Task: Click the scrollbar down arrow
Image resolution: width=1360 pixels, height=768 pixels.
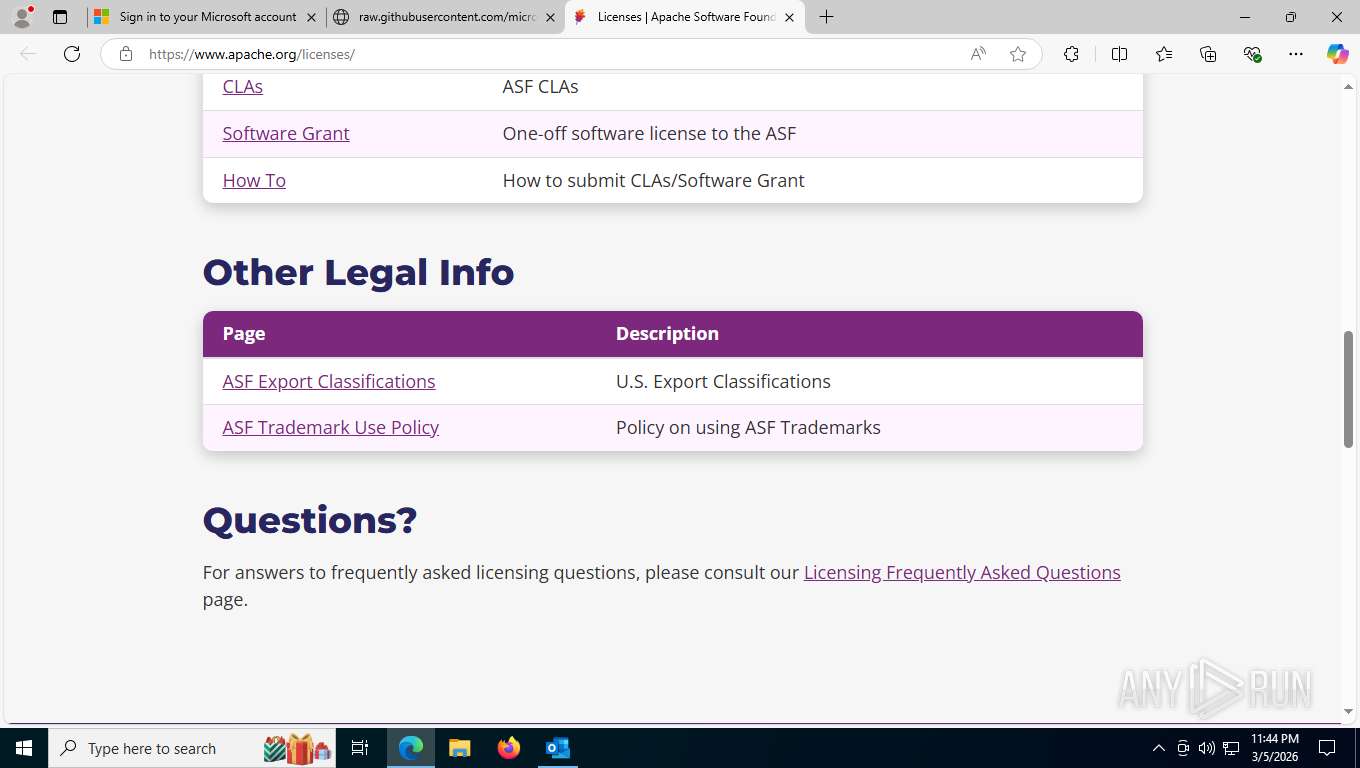Action: click(1348, 712)
